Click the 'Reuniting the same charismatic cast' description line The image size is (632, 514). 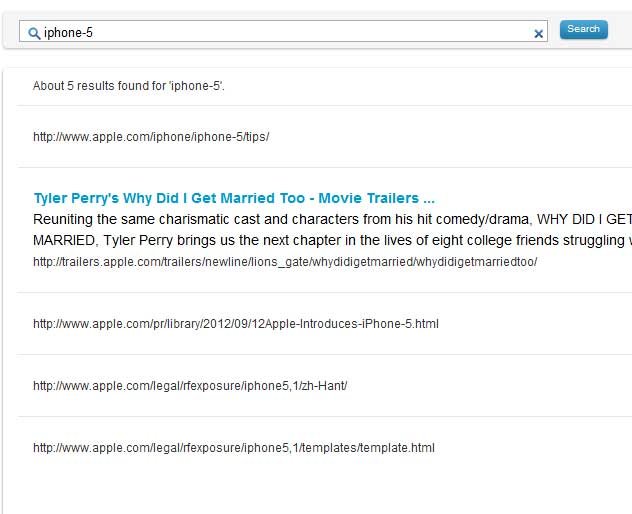pyautogui.click(x=332, y=219)
